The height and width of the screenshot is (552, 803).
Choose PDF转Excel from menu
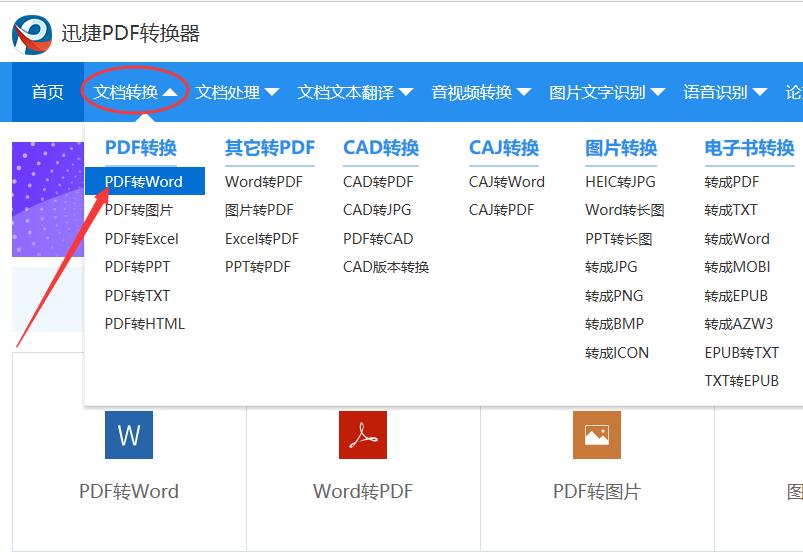(x=142, y=239)
